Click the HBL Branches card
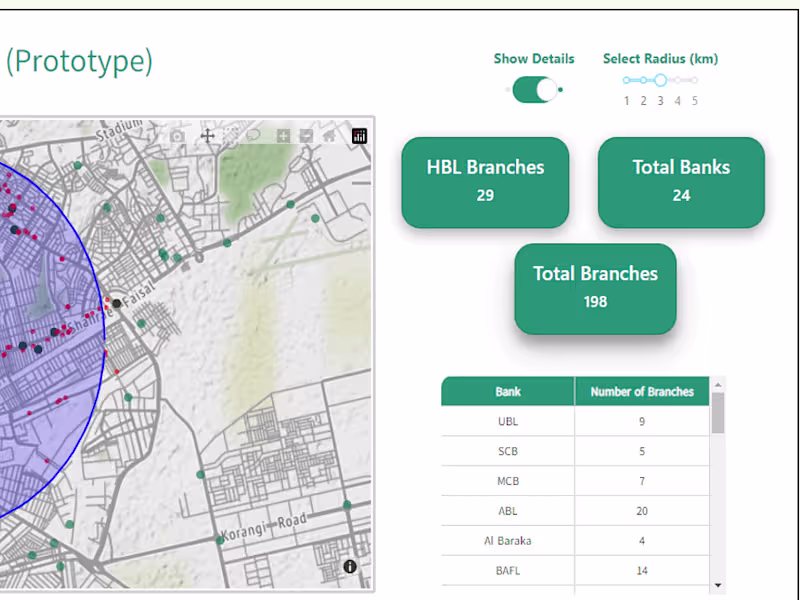The image size is (800, 600). point(485,182)
